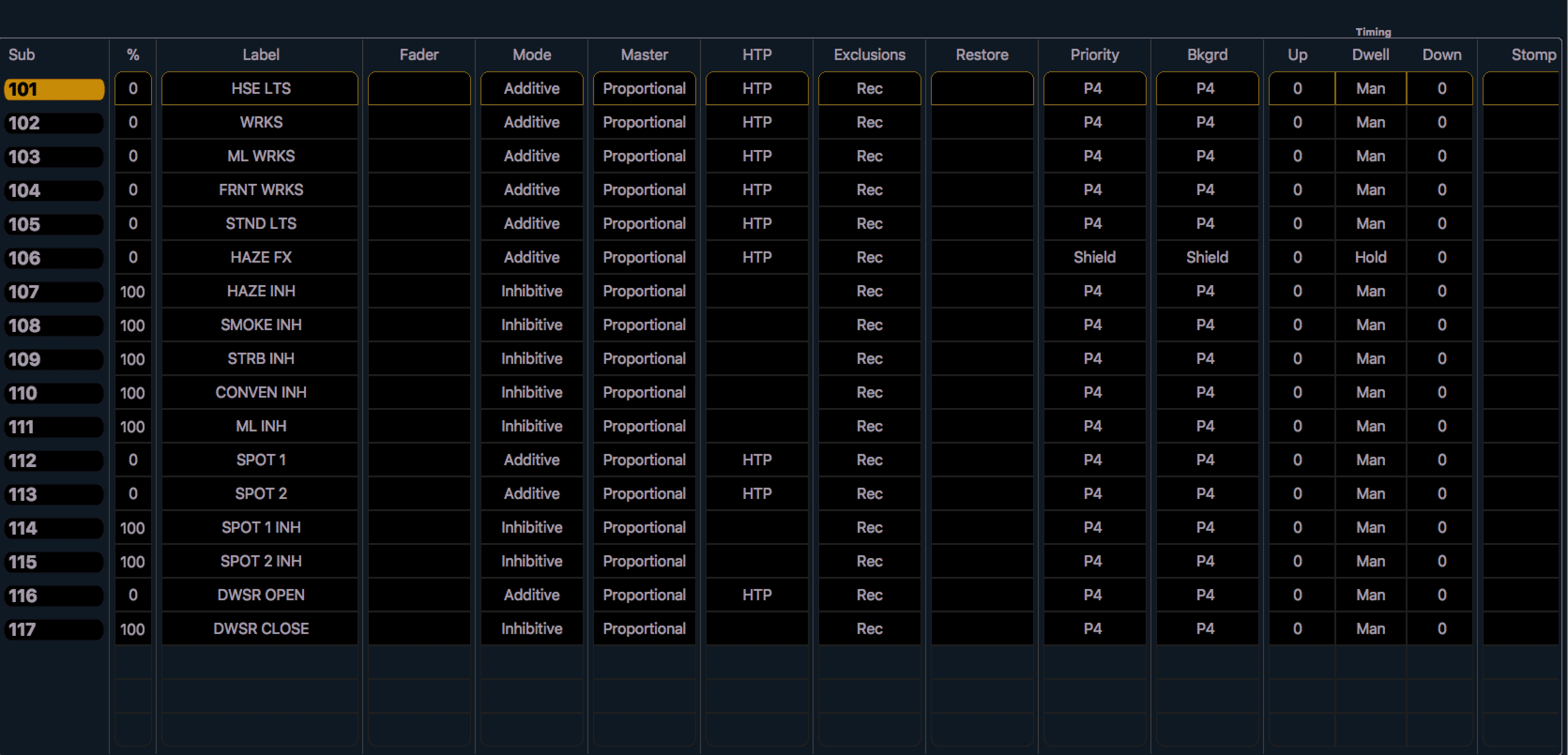1568x755 pixels.
Task: Open Rec exclusions for ML INH row
Action: point(869,426)
